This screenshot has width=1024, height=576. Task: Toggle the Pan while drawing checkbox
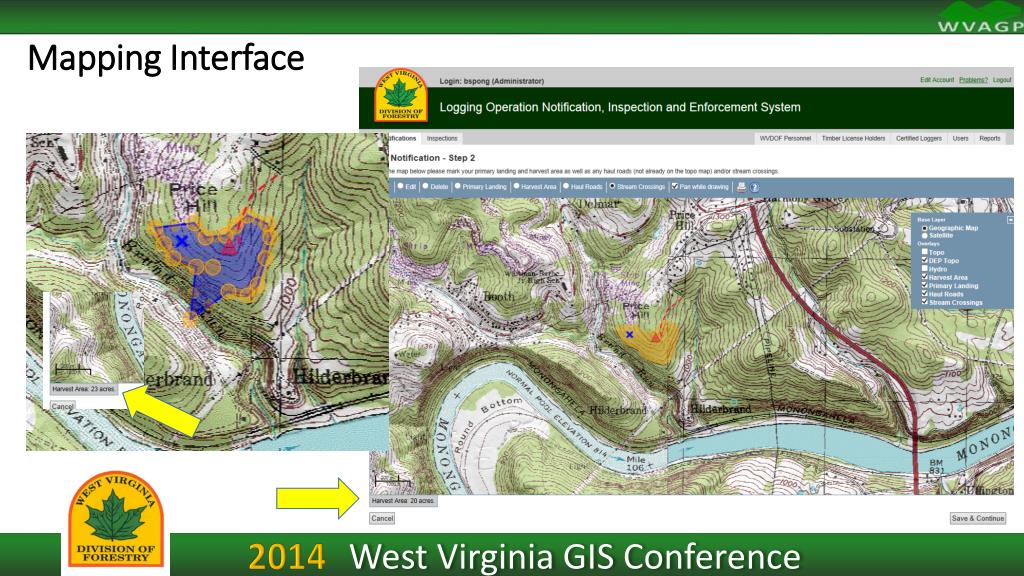(x=675, y=186)
